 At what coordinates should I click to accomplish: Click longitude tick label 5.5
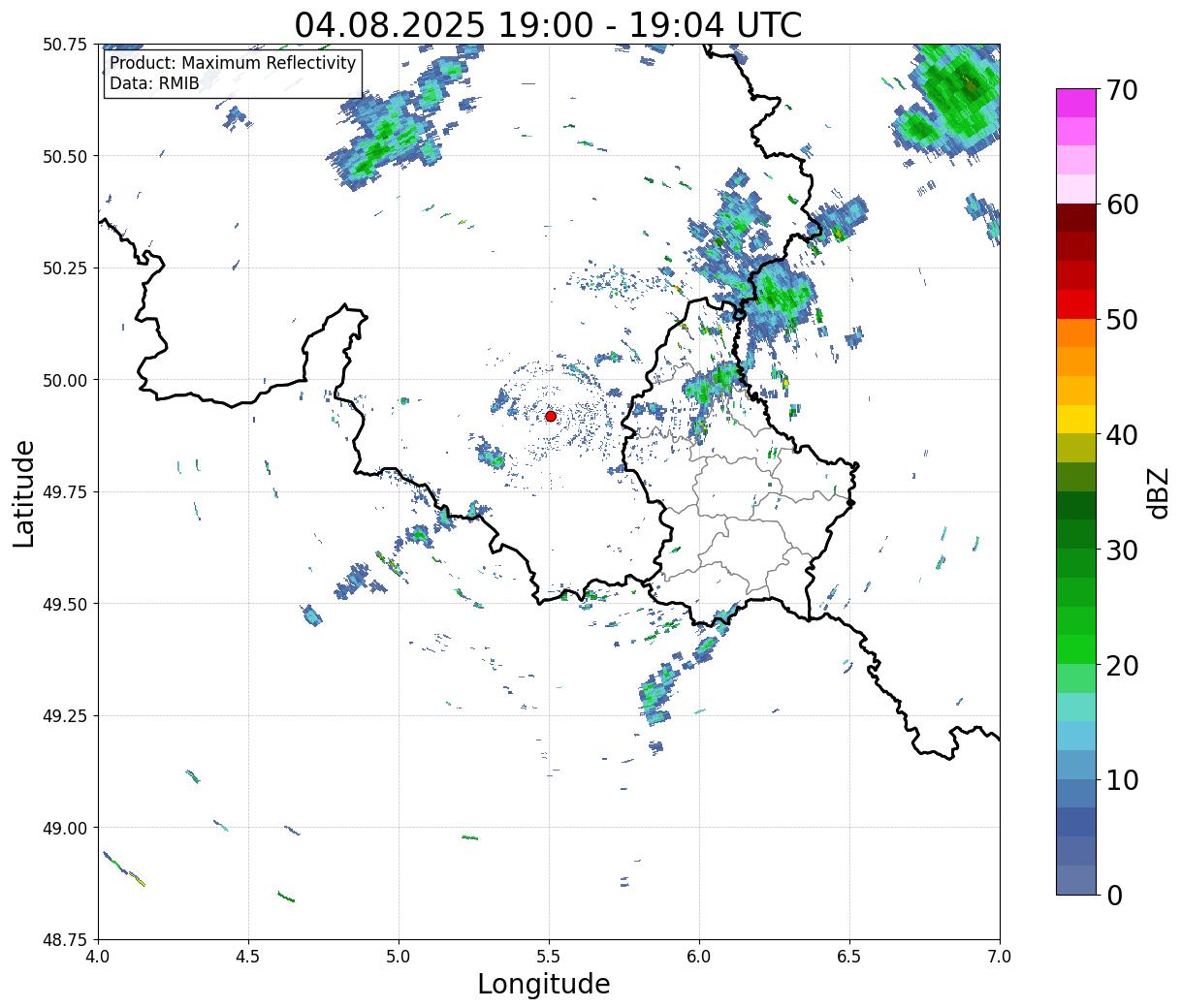[x=549, y=955]
